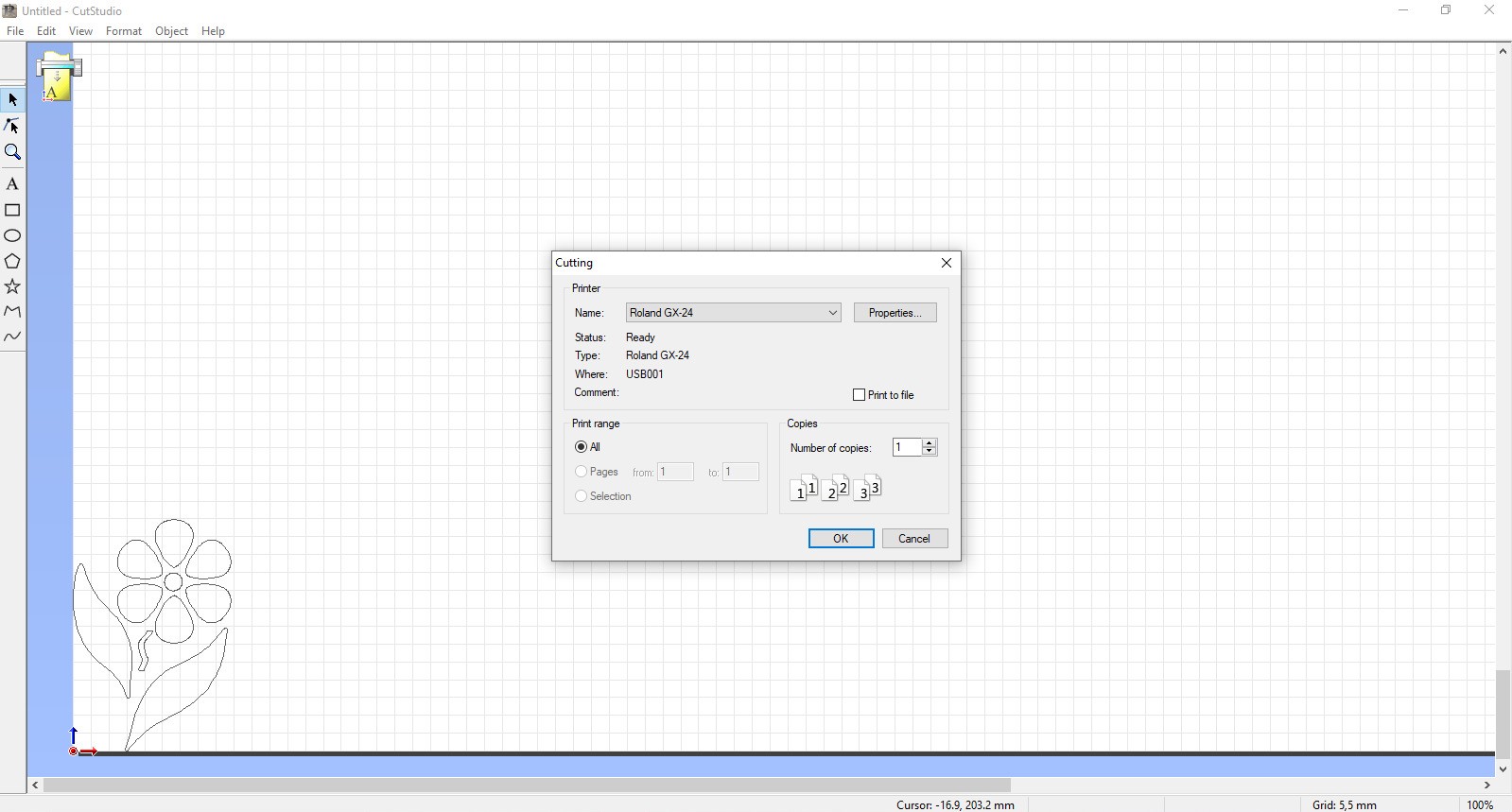
Task: Open the Help menu
Action: [213, 31]
